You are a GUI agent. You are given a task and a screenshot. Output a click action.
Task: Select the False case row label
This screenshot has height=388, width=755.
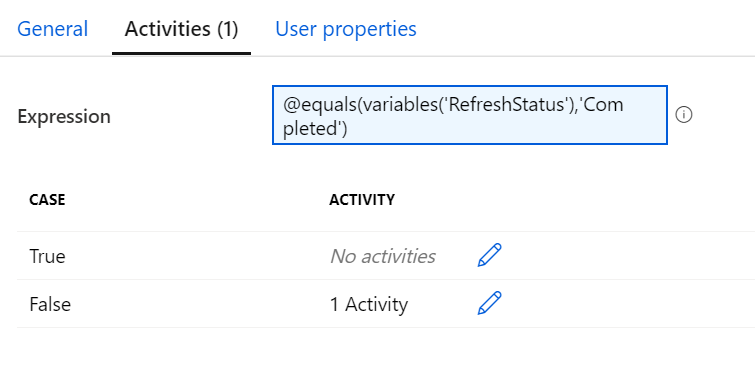point(50,304)
